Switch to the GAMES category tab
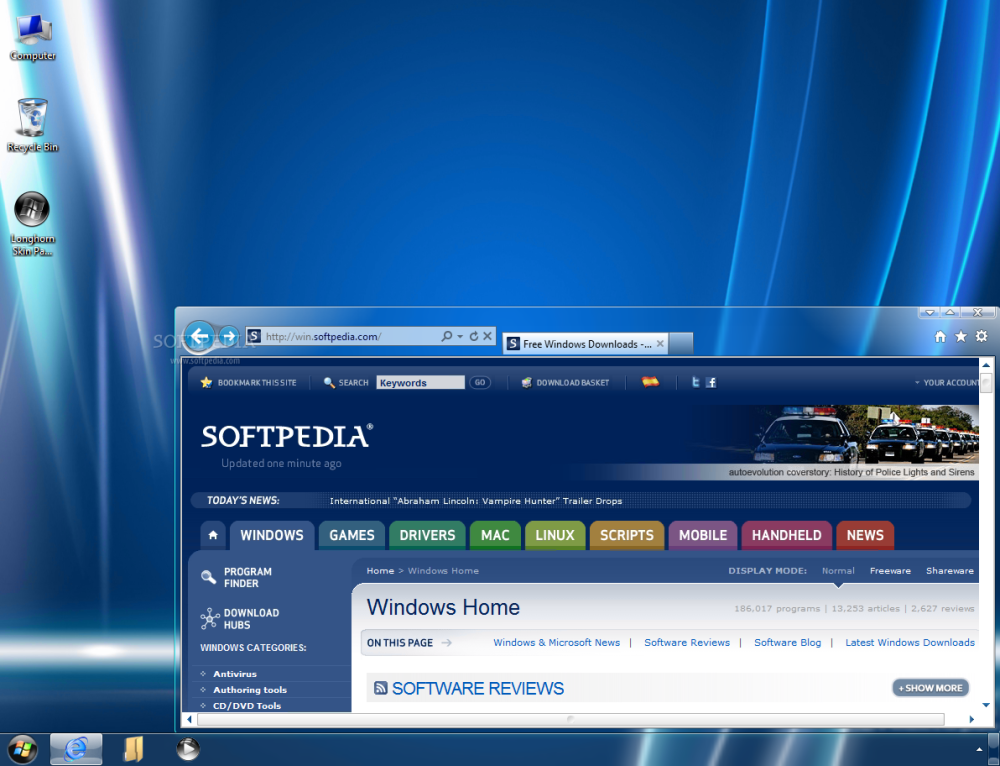This screenshot has width=1000, height=766. pyautogui.click(x=351, y=535)
